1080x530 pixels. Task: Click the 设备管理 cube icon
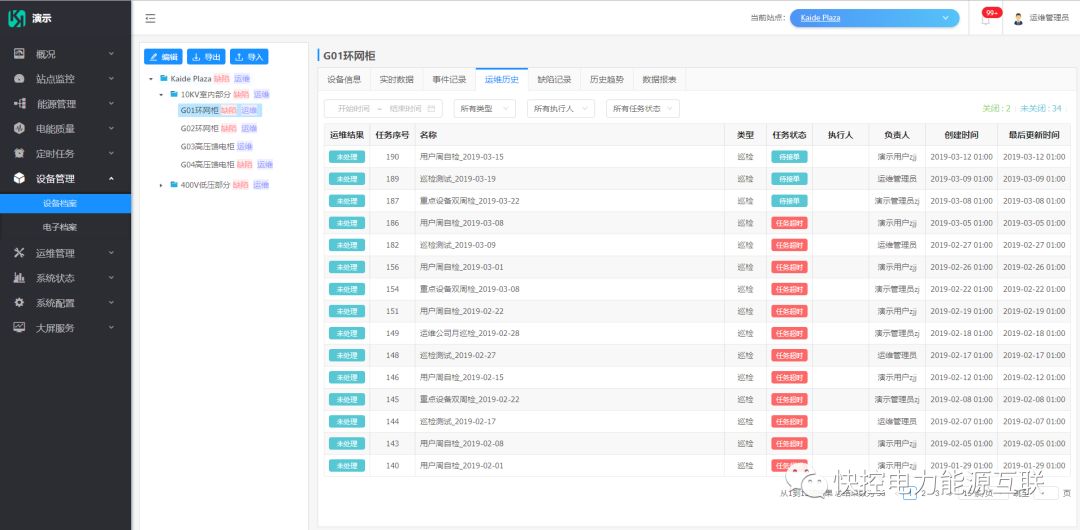click(19, 179)
